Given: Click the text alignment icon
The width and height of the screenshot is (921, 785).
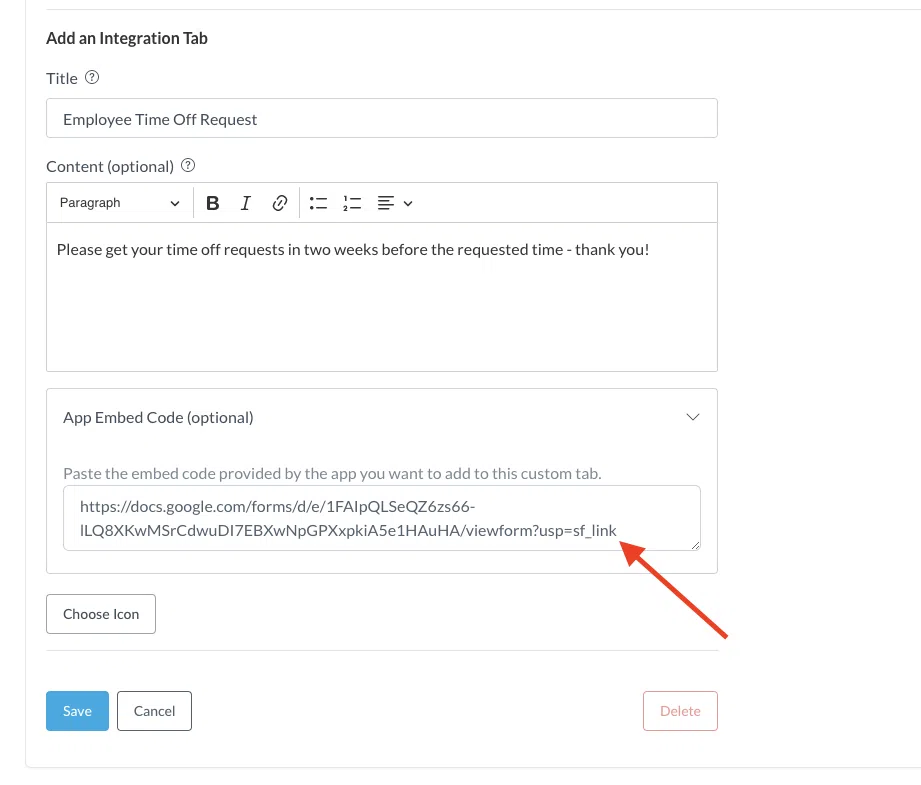Looking at the screenshot, I should pyautogui.click(x=386, y=203).
